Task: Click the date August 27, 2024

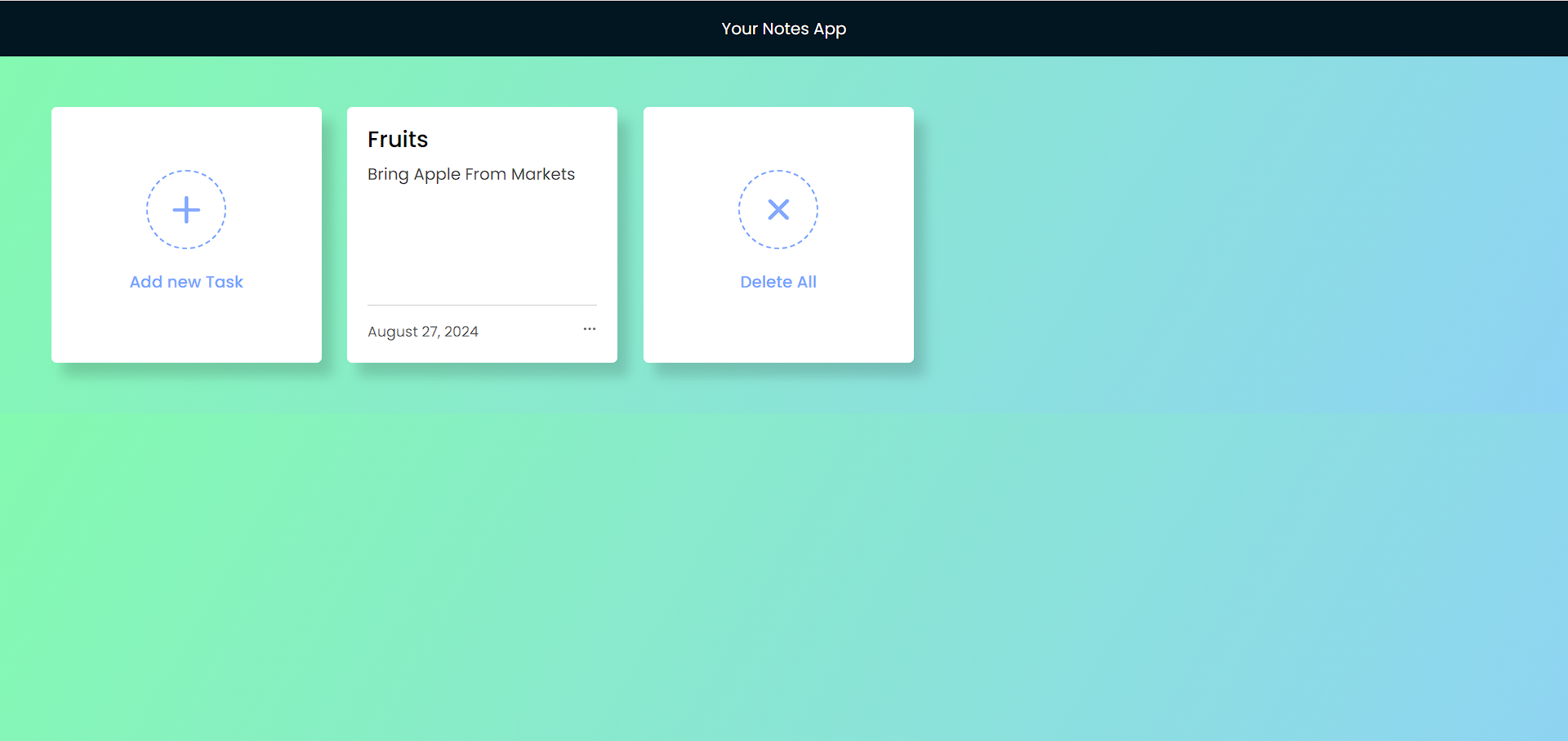Action: pyautogui.click(x=423, y=332)
